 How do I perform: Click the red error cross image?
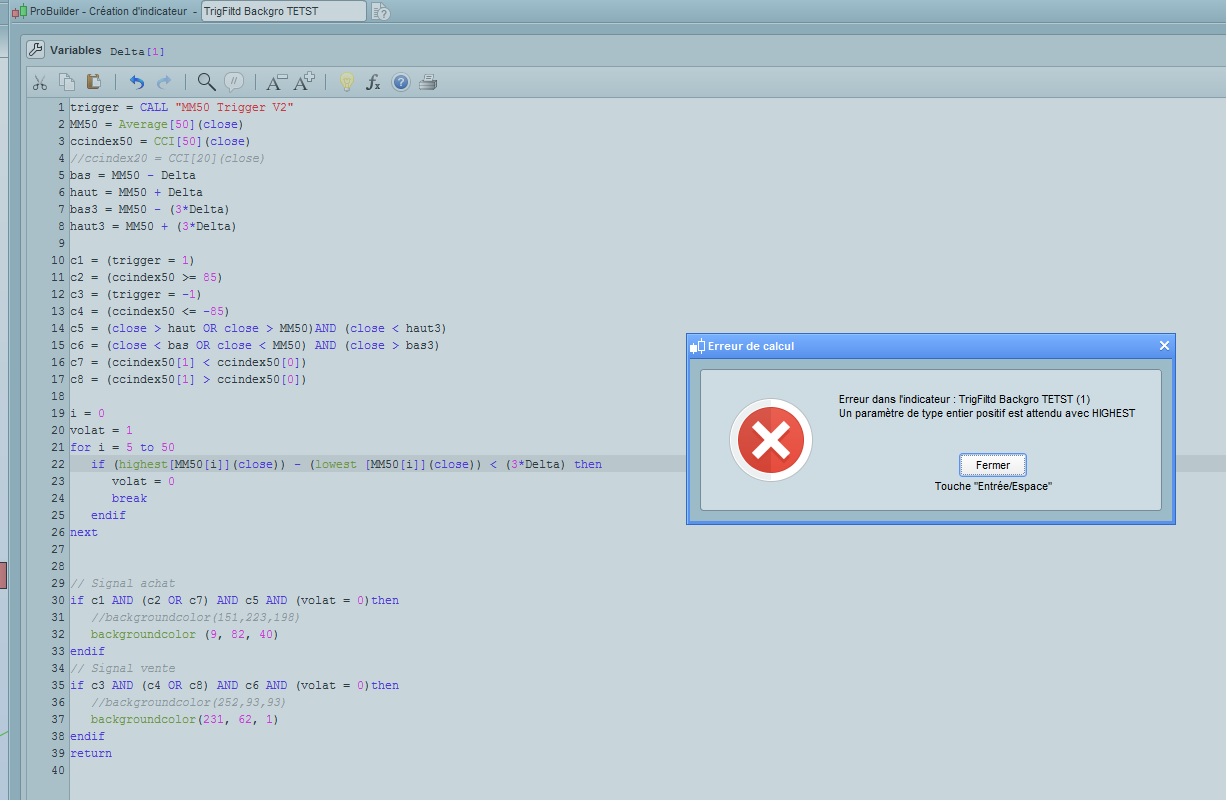tap(771, 440)
